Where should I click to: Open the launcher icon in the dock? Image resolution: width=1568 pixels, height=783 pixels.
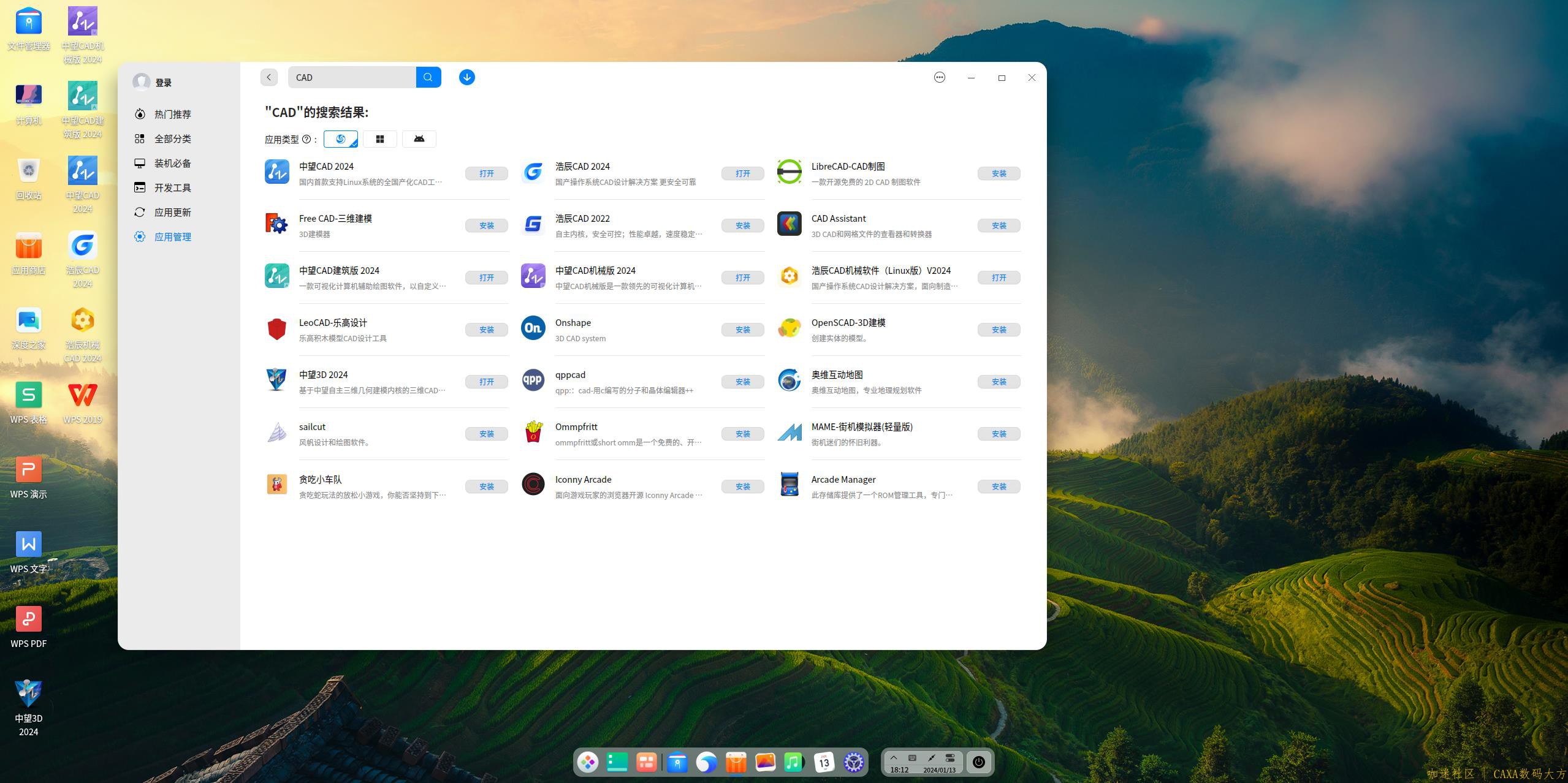click(587, 762)
